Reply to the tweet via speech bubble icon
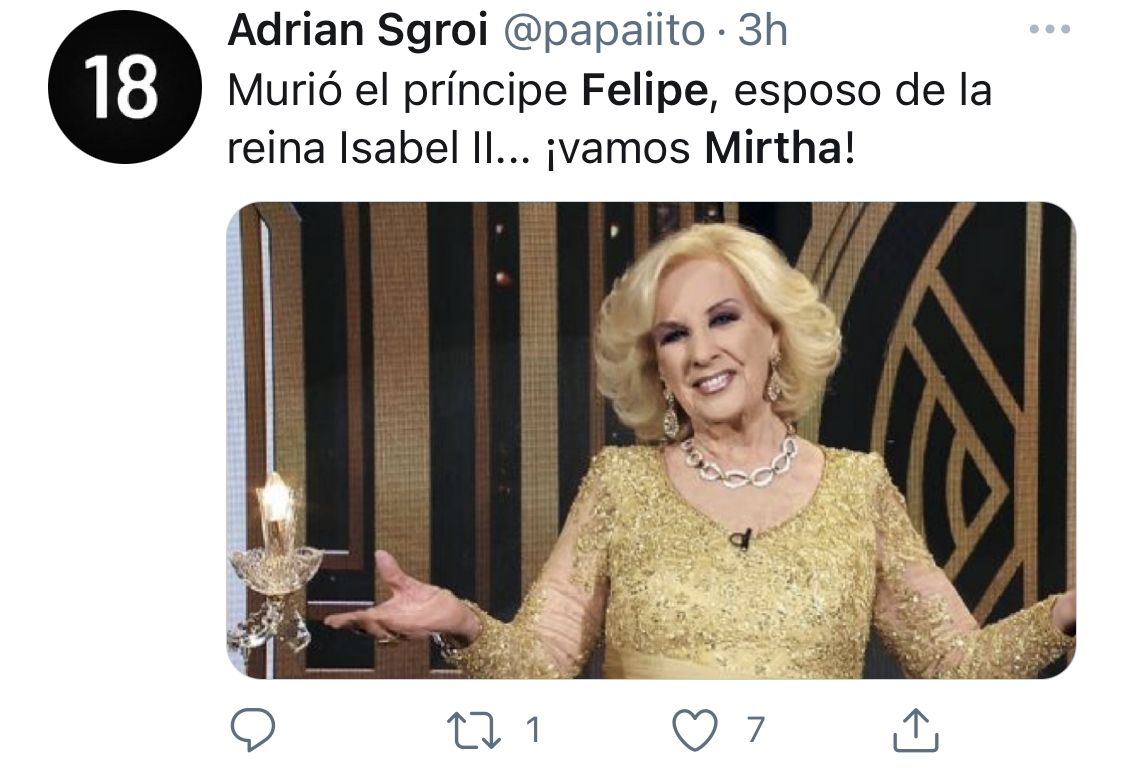This screenshot has width=1125, height=769. [x=253, y=730]
